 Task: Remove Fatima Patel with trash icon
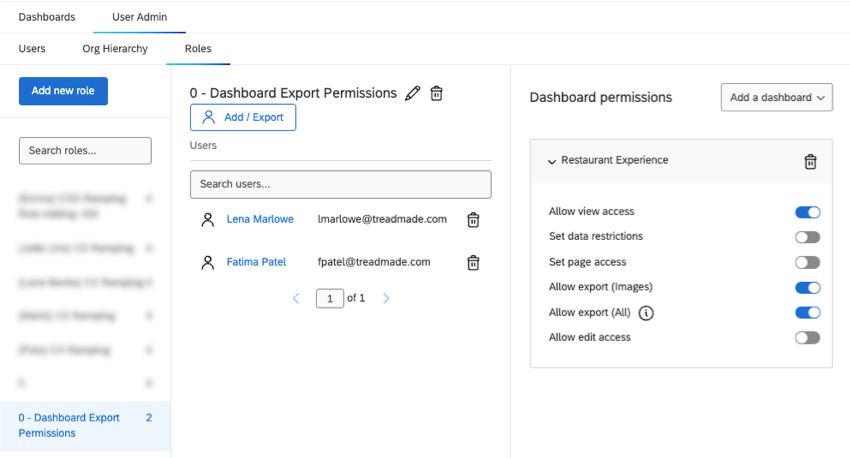[474, 262]
